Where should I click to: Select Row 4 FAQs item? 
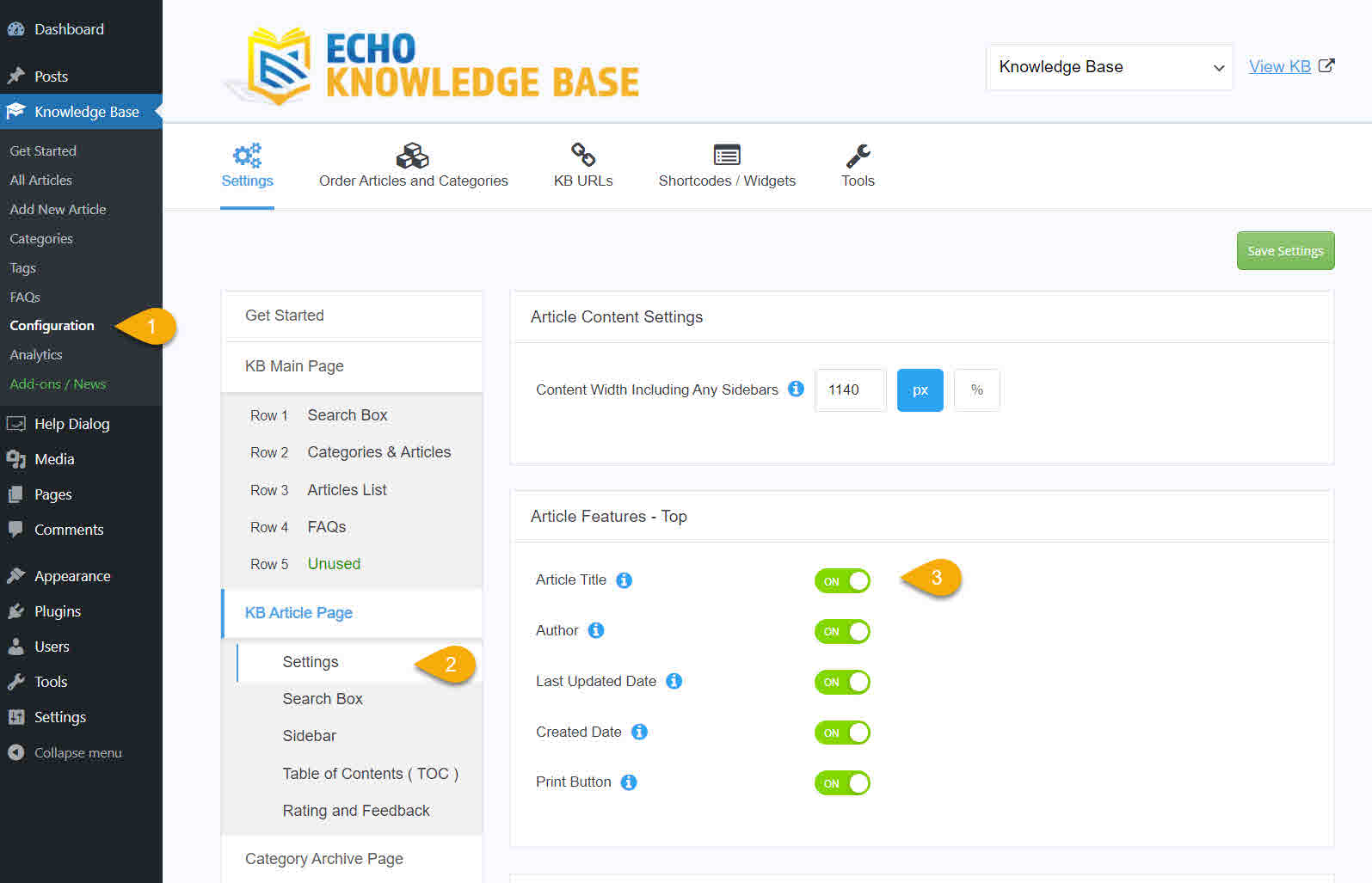351,527
